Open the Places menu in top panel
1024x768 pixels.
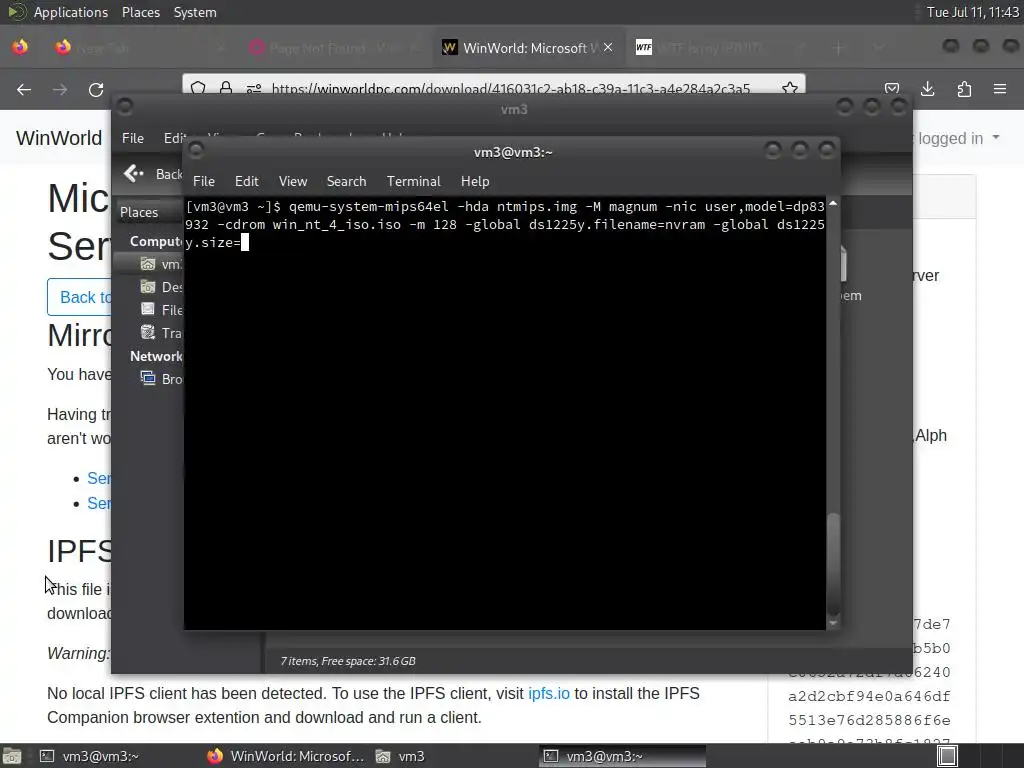click(140, 12)
